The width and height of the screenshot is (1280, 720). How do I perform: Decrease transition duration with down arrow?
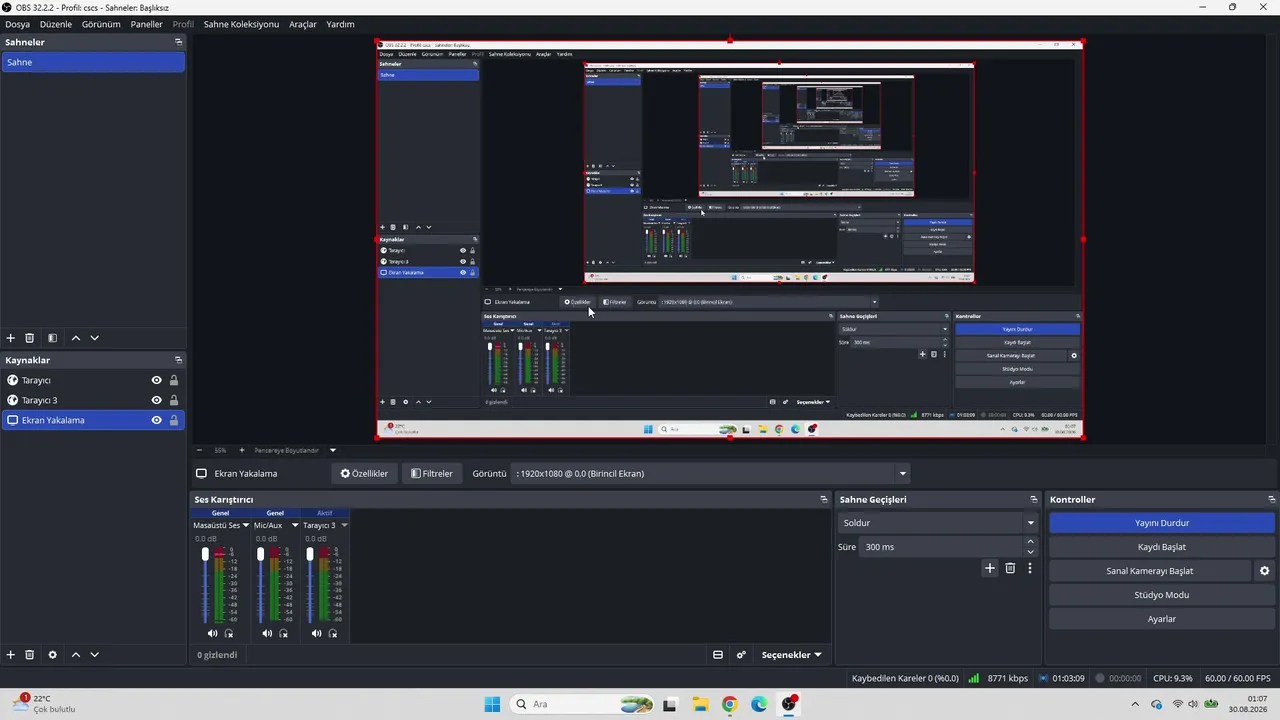(1031, 552)
